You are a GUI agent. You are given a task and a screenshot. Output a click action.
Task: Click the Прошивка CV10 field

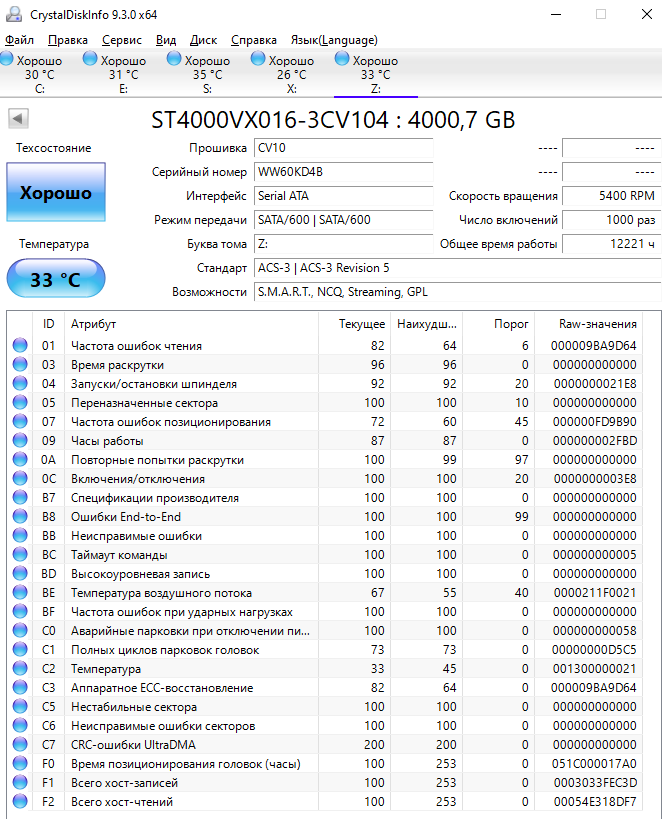point(343,148)
